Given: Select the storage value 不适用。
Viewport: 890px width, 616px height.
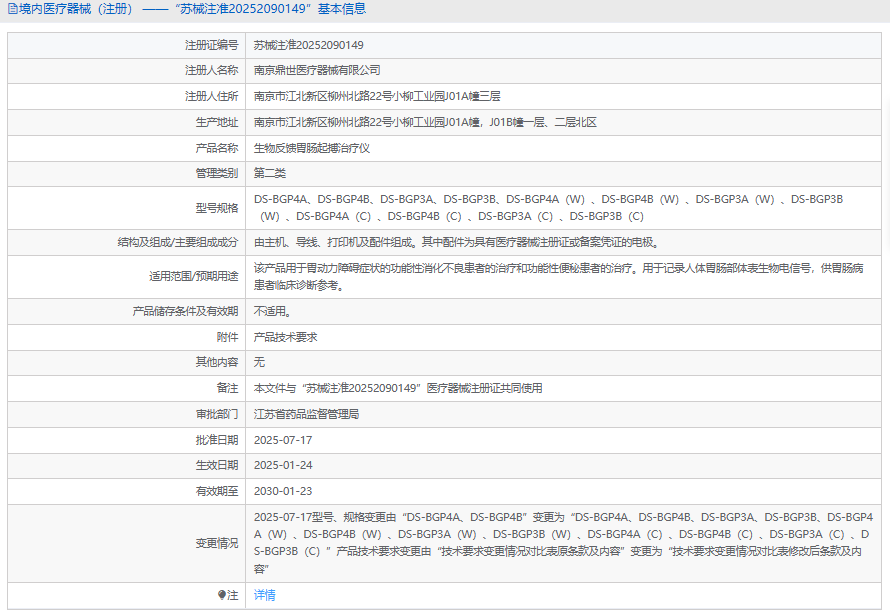Looking at the screenshot, I should [x=272, y=311].
